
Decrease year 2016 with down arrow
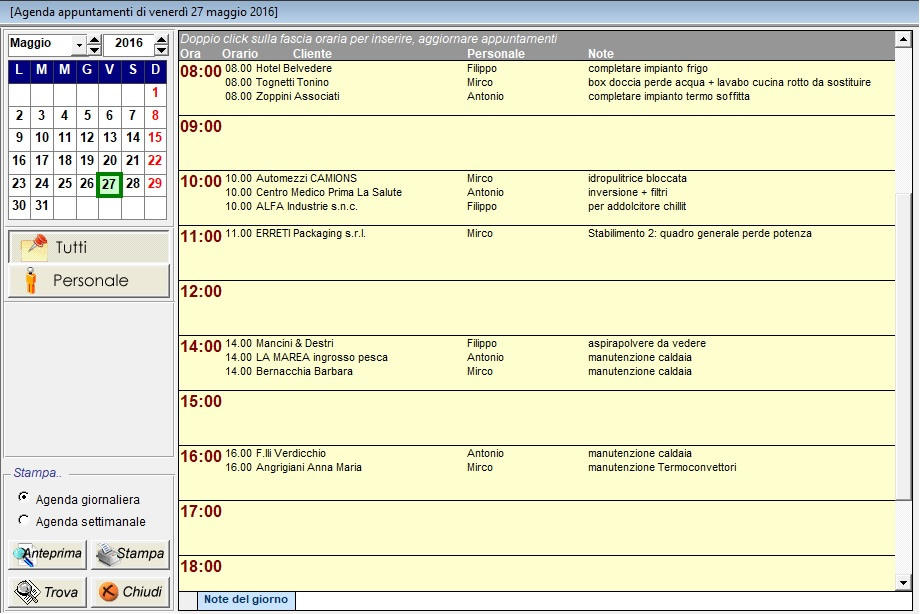point(161,50)
